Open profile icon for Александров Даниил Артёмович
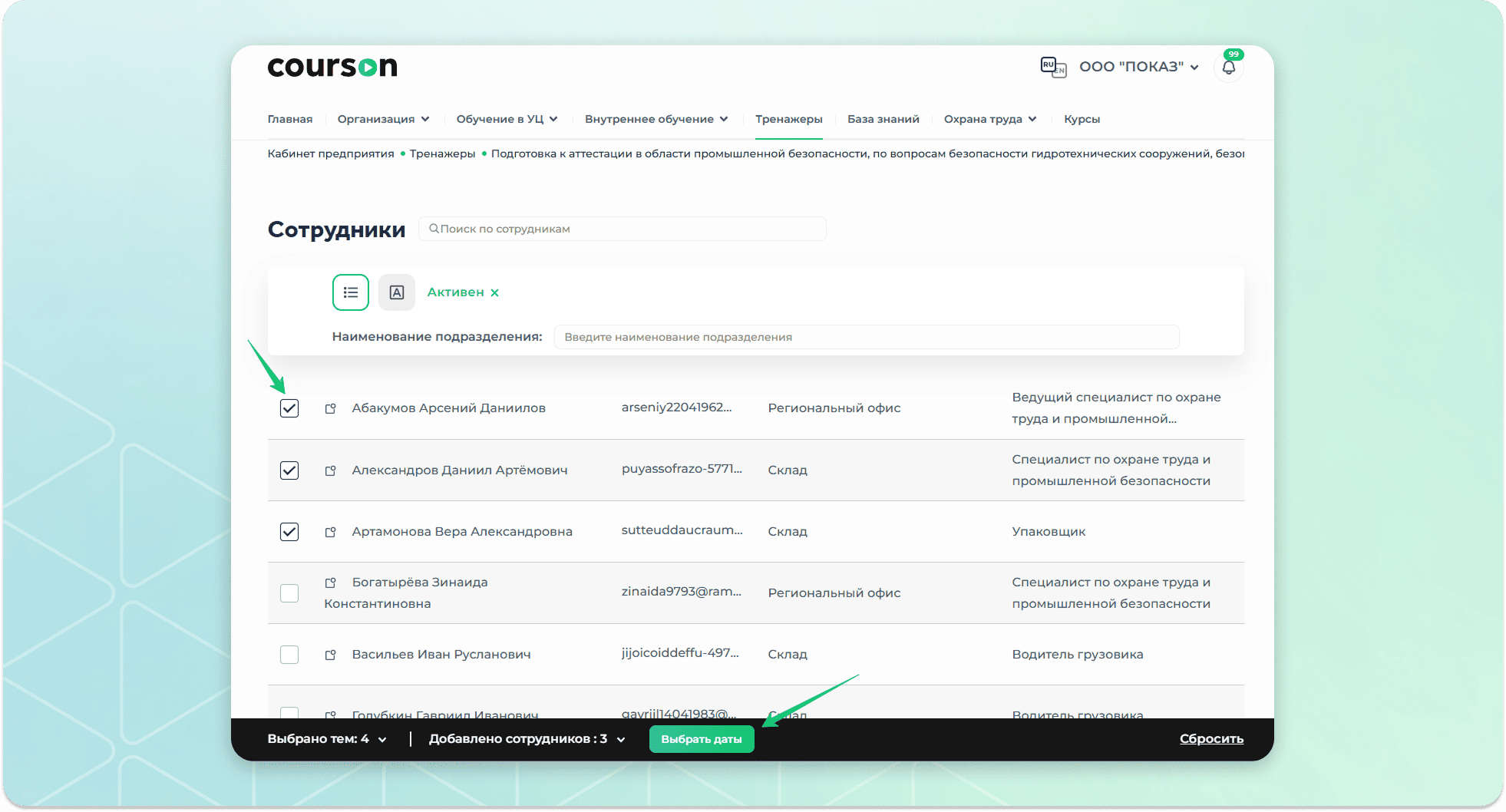Image resolution: width=1506 pixels, height=812 pixels. click(331, 470)
